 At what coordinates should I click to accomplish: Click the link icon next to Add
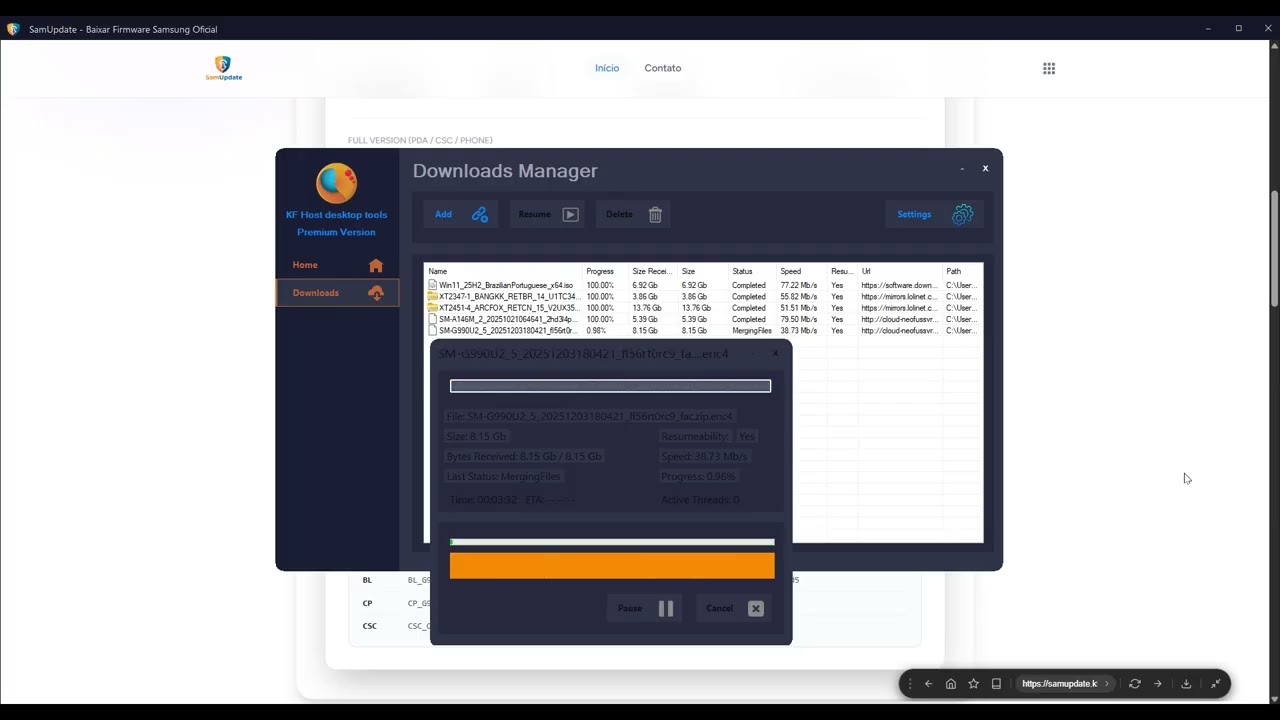[x=480, y=214]
